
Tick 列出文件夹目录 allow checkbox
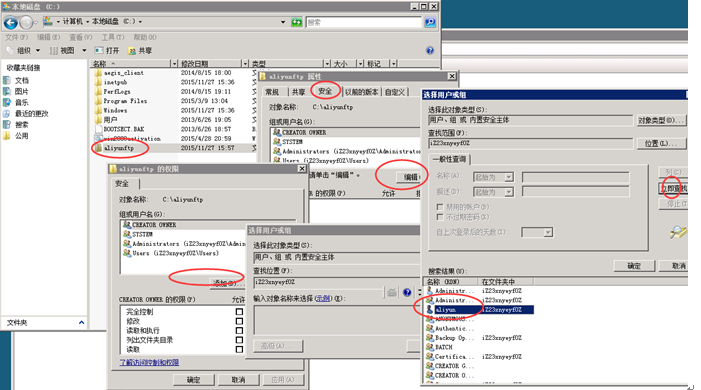(x=239, y=339)
